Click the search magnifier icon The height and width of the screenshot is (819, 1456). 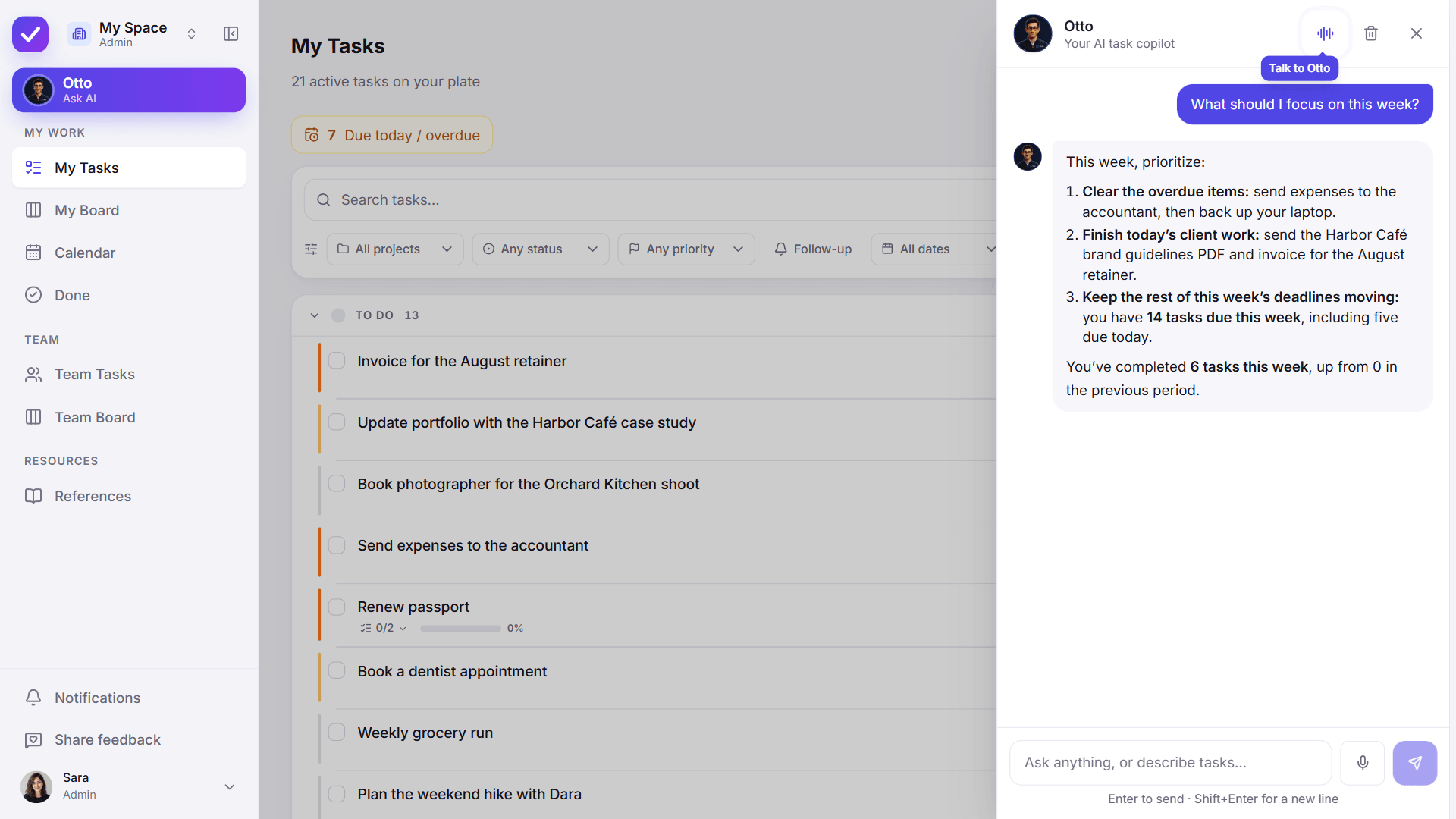pos(324,200)
